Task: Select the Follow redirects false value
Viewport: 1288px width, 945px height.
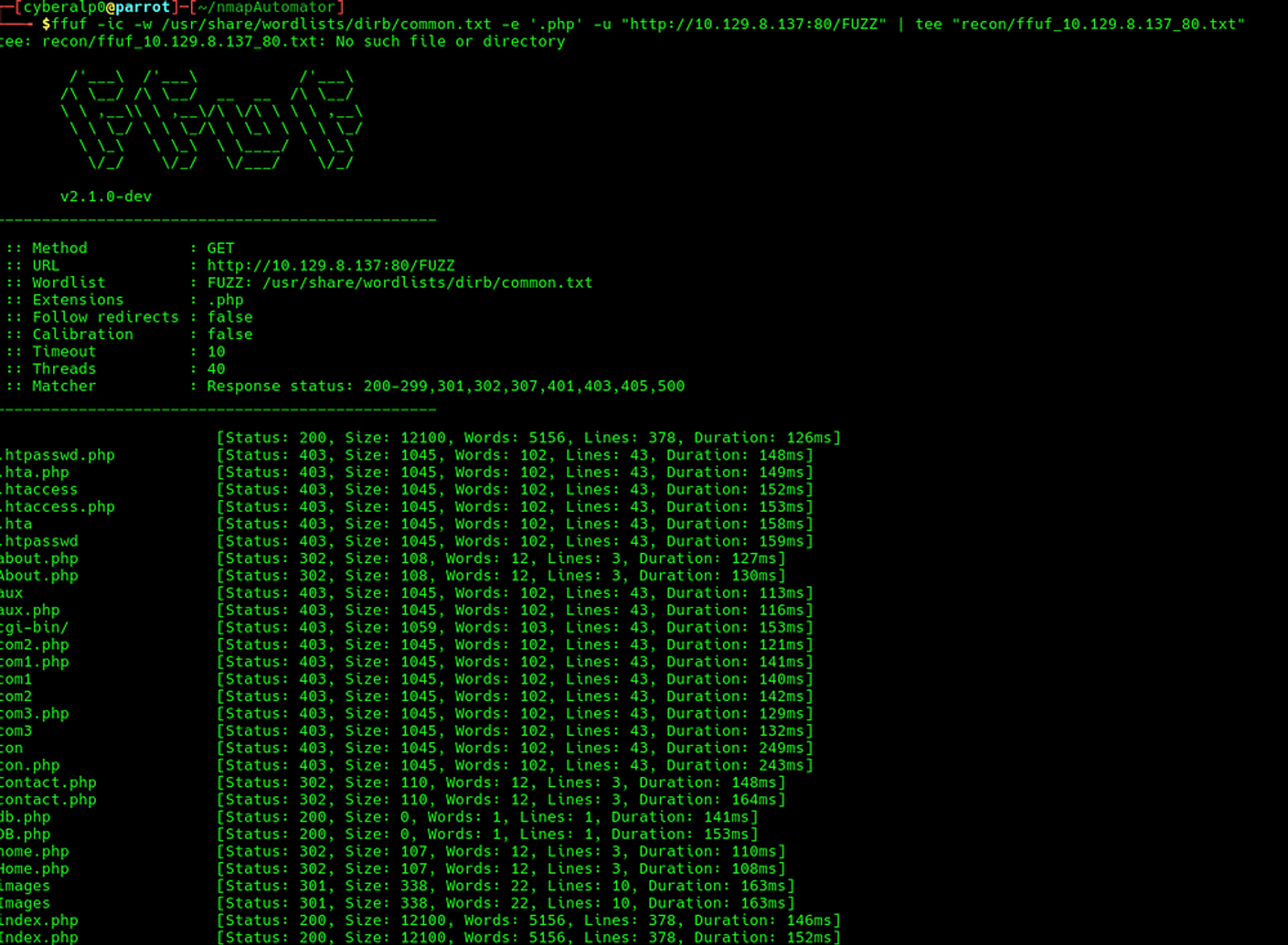Action: 230,317
